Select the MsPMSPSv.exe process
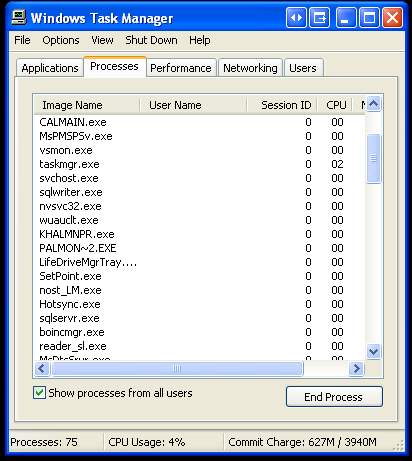 [199, 136]
